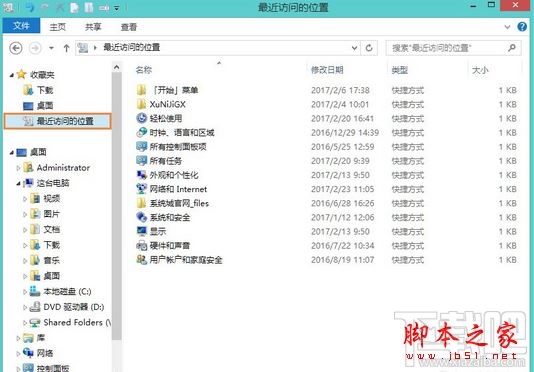
Task: Click the search magnifier icon
Action: pyautogui.click(x=512, y=48)
